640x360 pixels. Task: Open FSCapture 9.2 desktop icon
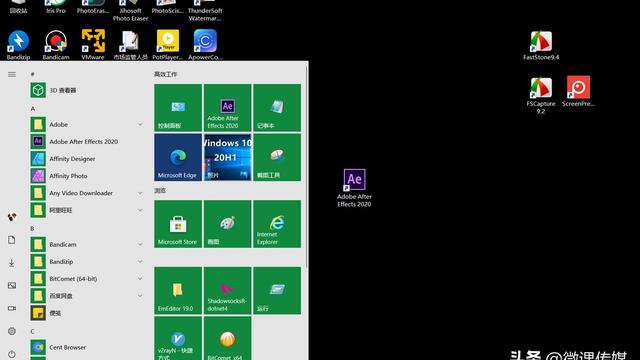click(x=541, y=96)
